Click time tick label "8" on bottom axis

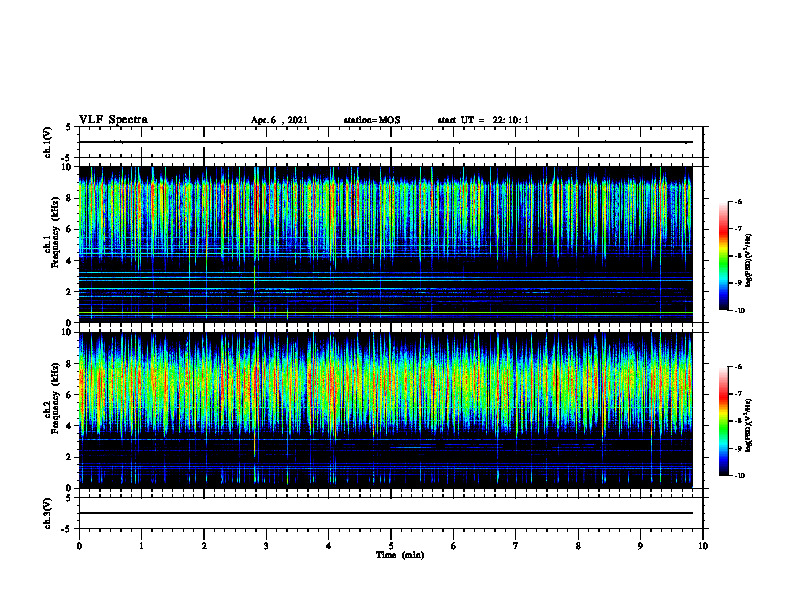578,546
